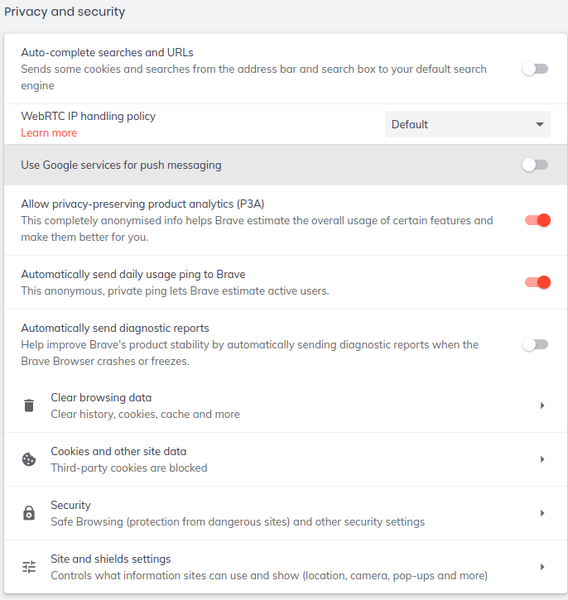Expand Clear browsing data using its arrow
The image size is (568, 600).
pyautogui.click(x=542, y=406)
